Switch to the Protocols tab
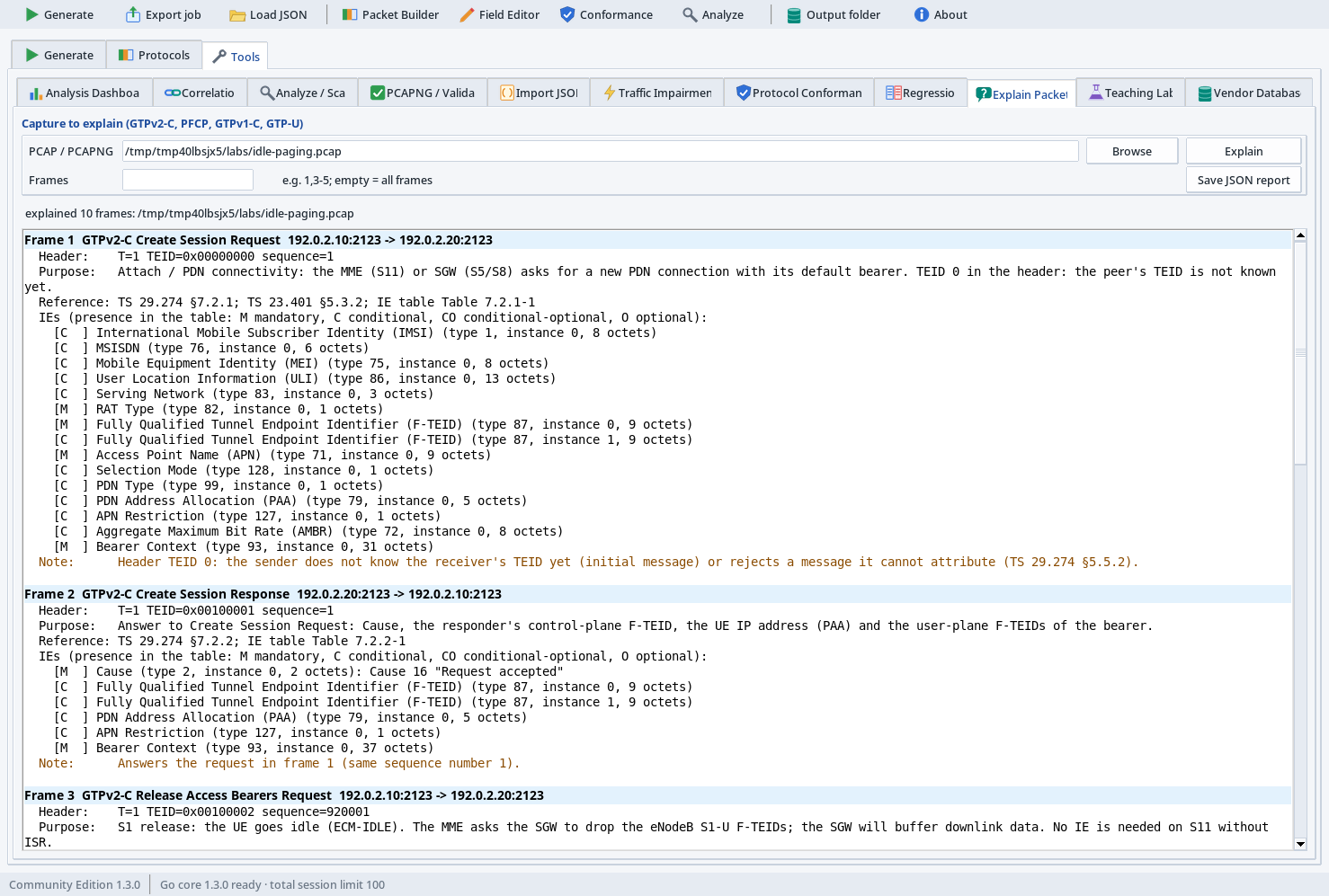The width and height of the screenshot is (1329, 896). 155,55
